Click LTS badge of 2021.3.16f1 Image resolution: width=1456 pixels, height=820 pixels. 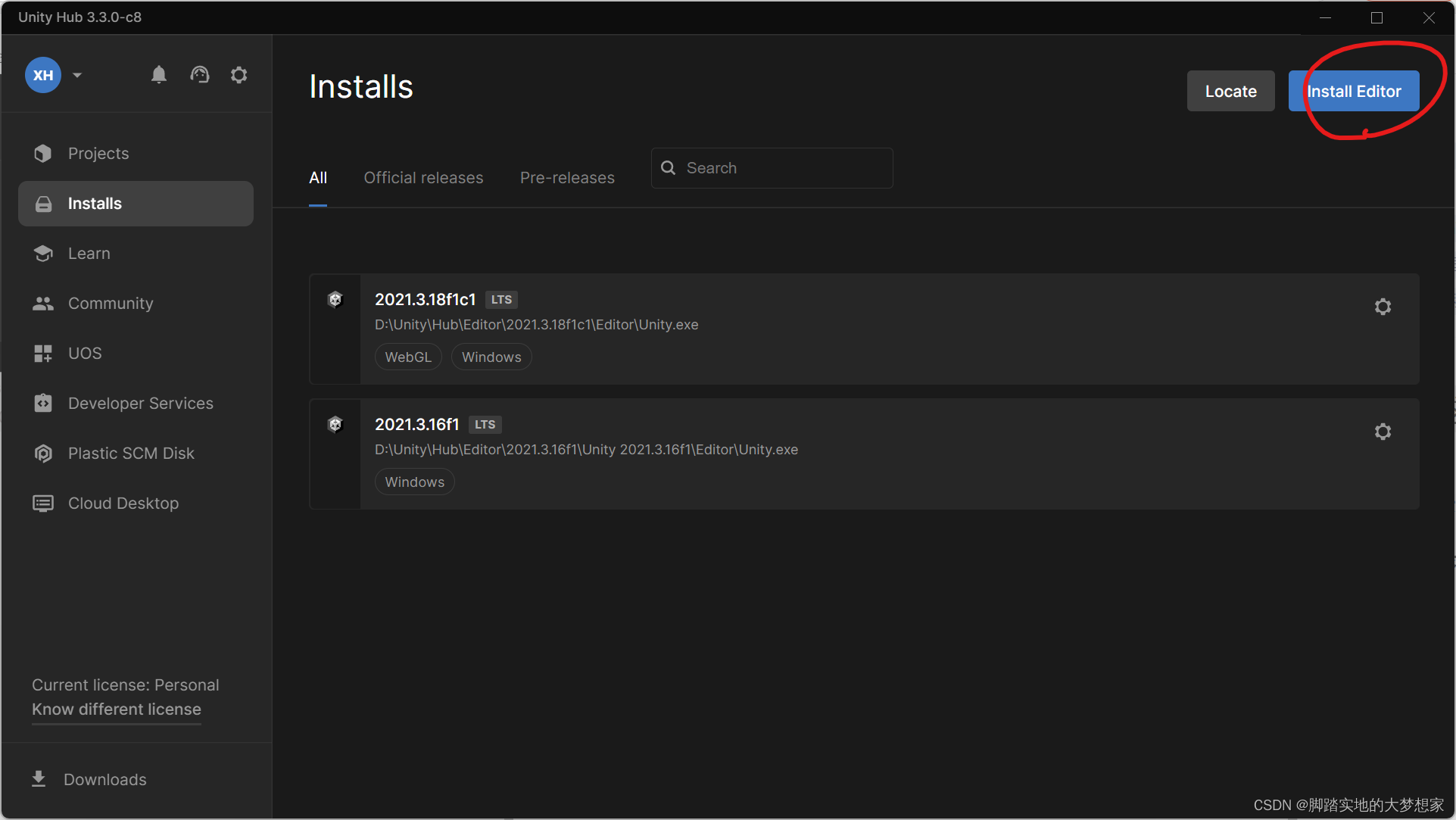point(485,425)
